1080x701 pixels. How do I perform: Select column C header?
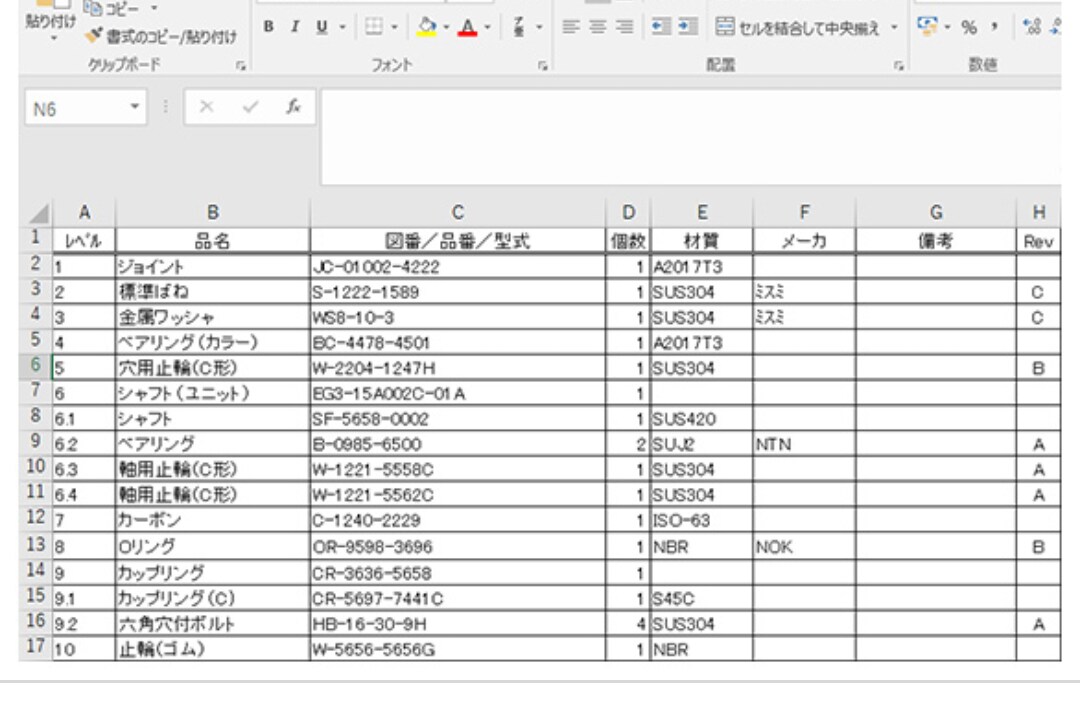457,213
